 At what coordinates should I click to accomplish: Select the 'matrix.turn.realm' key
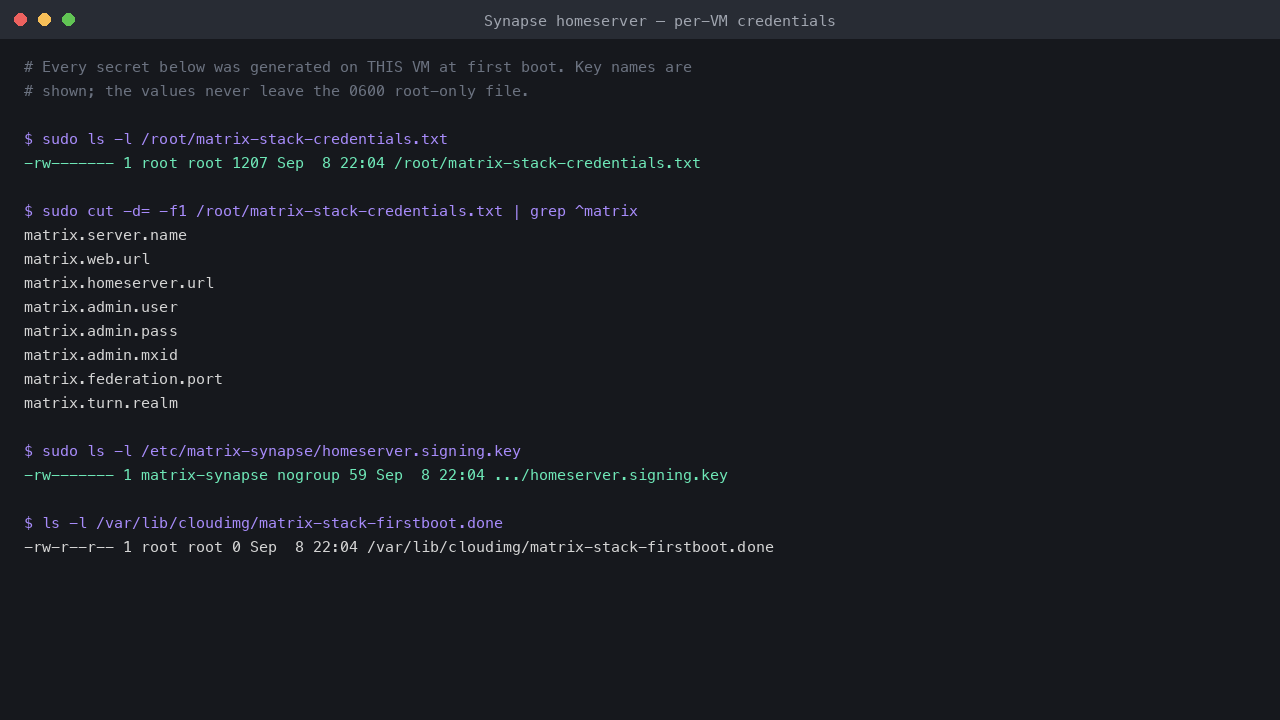pos(101,403)
